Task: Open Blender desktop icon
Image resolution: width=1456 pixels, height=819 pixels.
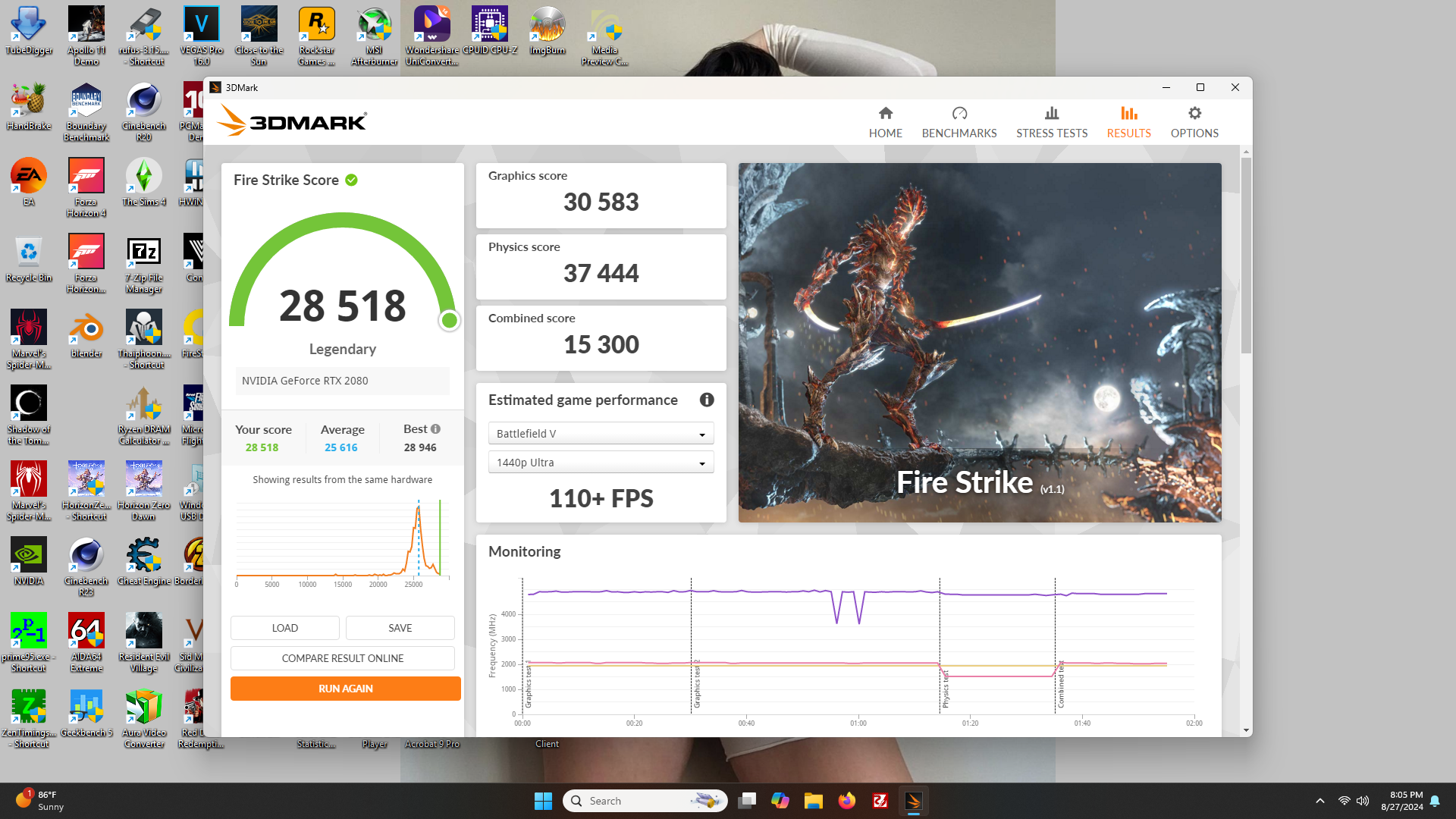Action: [x=86, y=334]
